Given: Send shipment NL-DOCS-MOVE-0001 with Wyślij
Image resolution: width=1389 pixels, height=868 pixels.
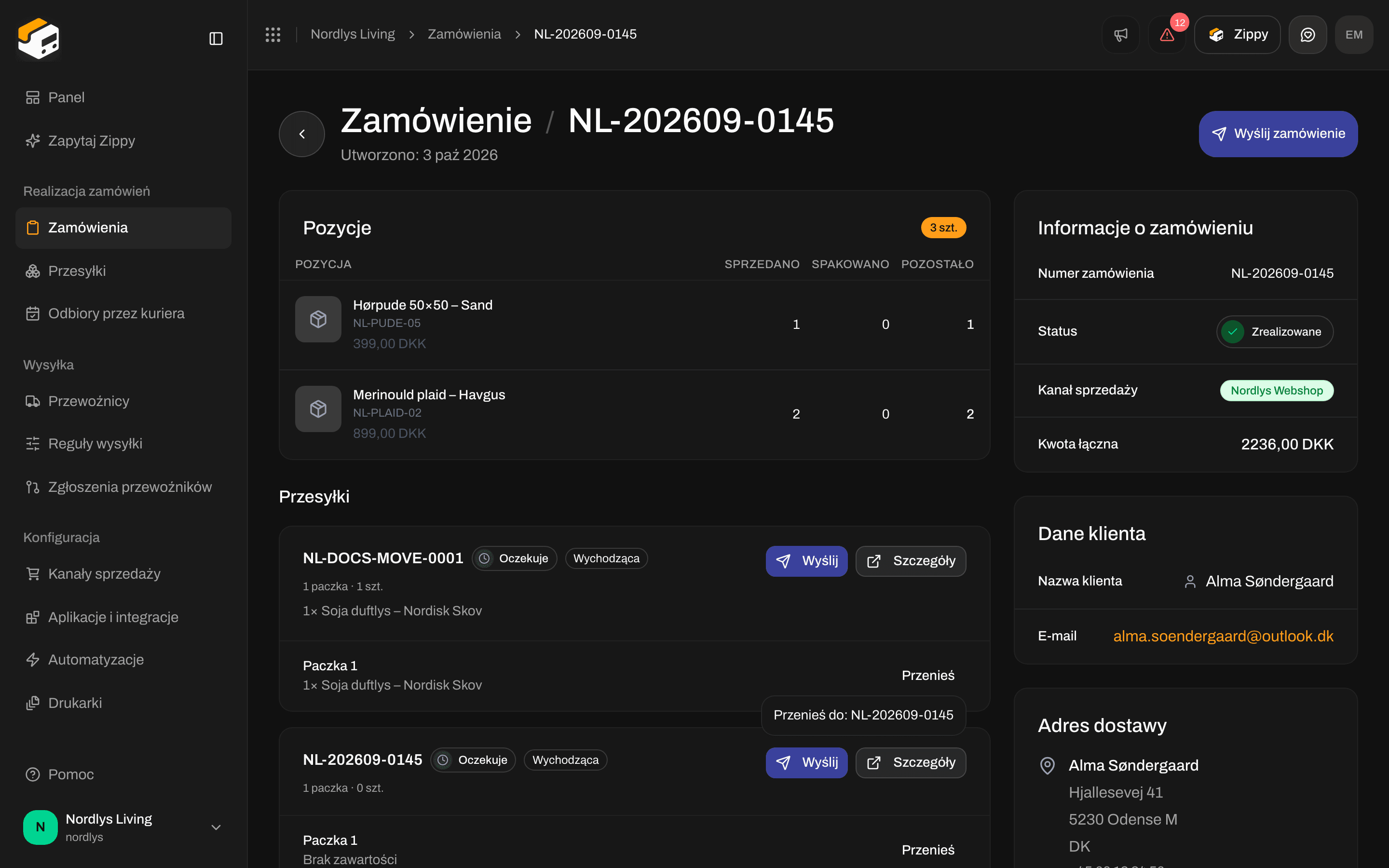Looking at the screenshot, I should coord(806,561).
